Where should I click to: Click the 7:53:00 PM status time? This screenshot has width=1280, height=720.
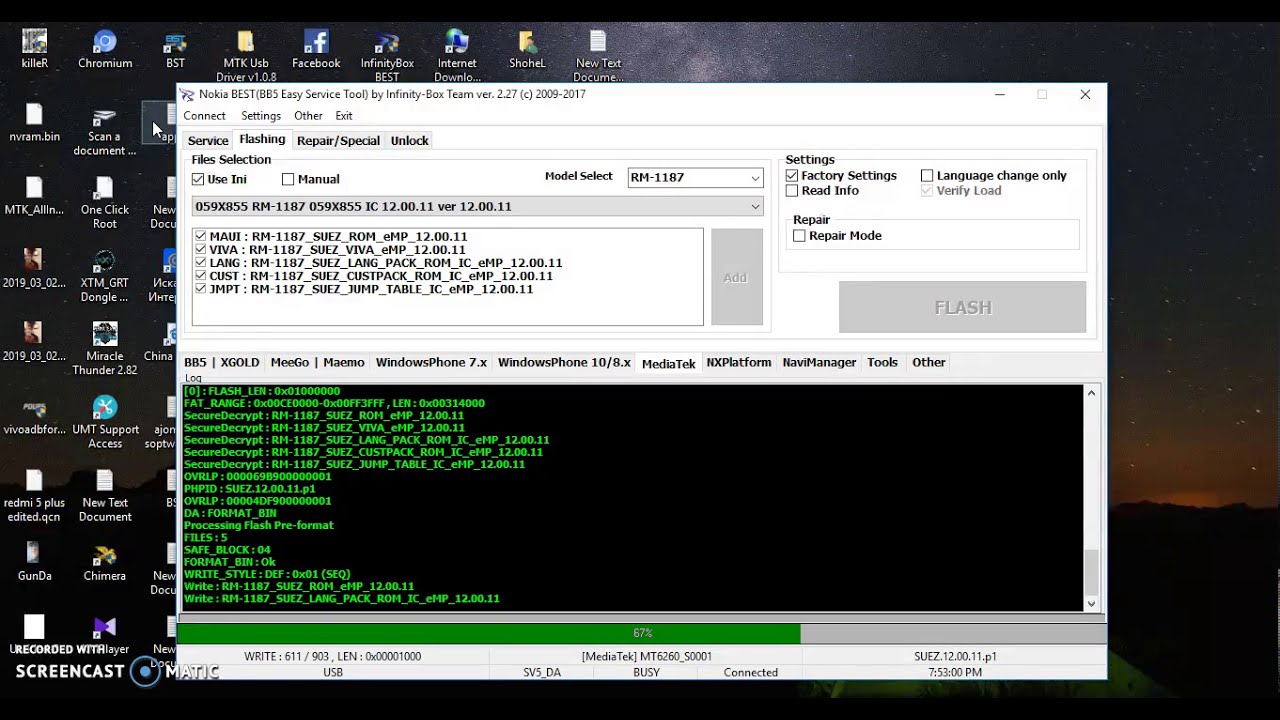coord(955,672)
